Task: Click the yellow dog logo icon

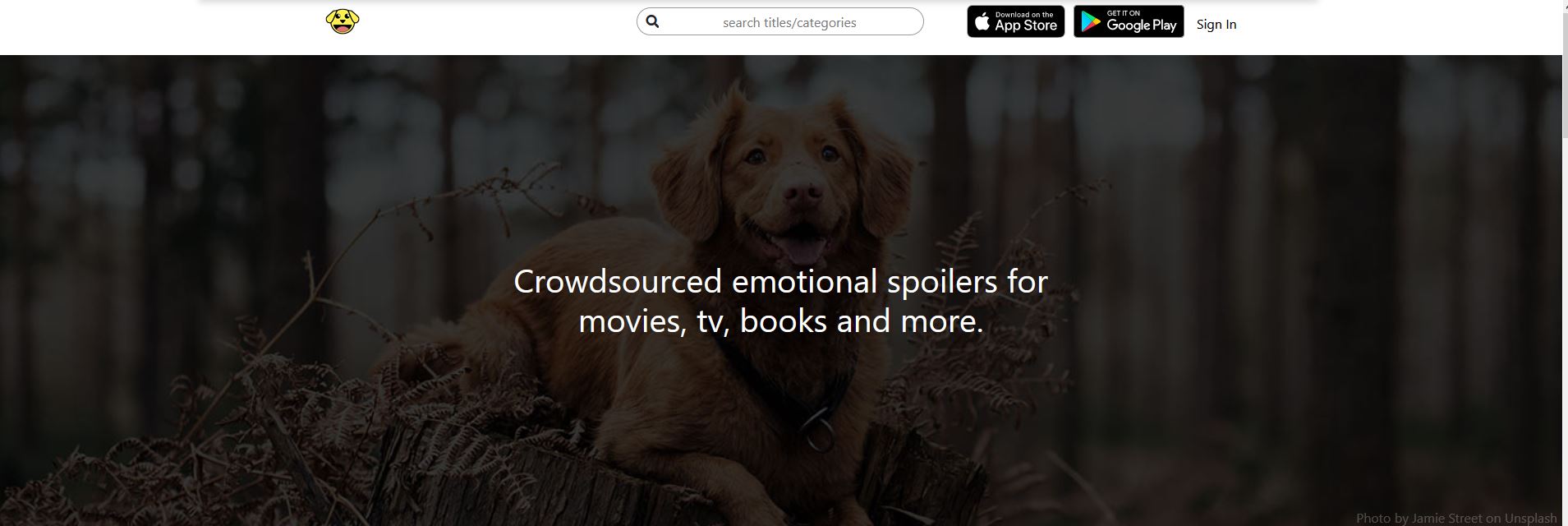Action: [343, 21]
